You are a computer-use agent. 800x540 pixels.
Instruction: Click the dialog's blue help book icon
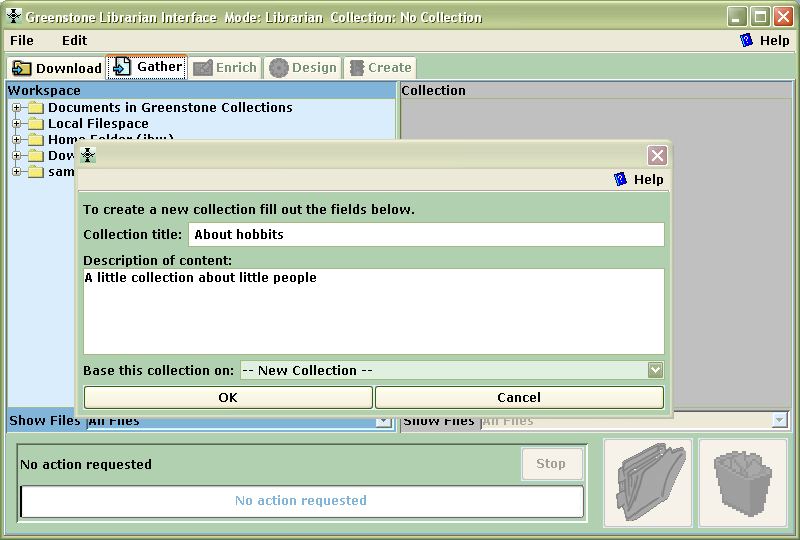click(620, 179)
